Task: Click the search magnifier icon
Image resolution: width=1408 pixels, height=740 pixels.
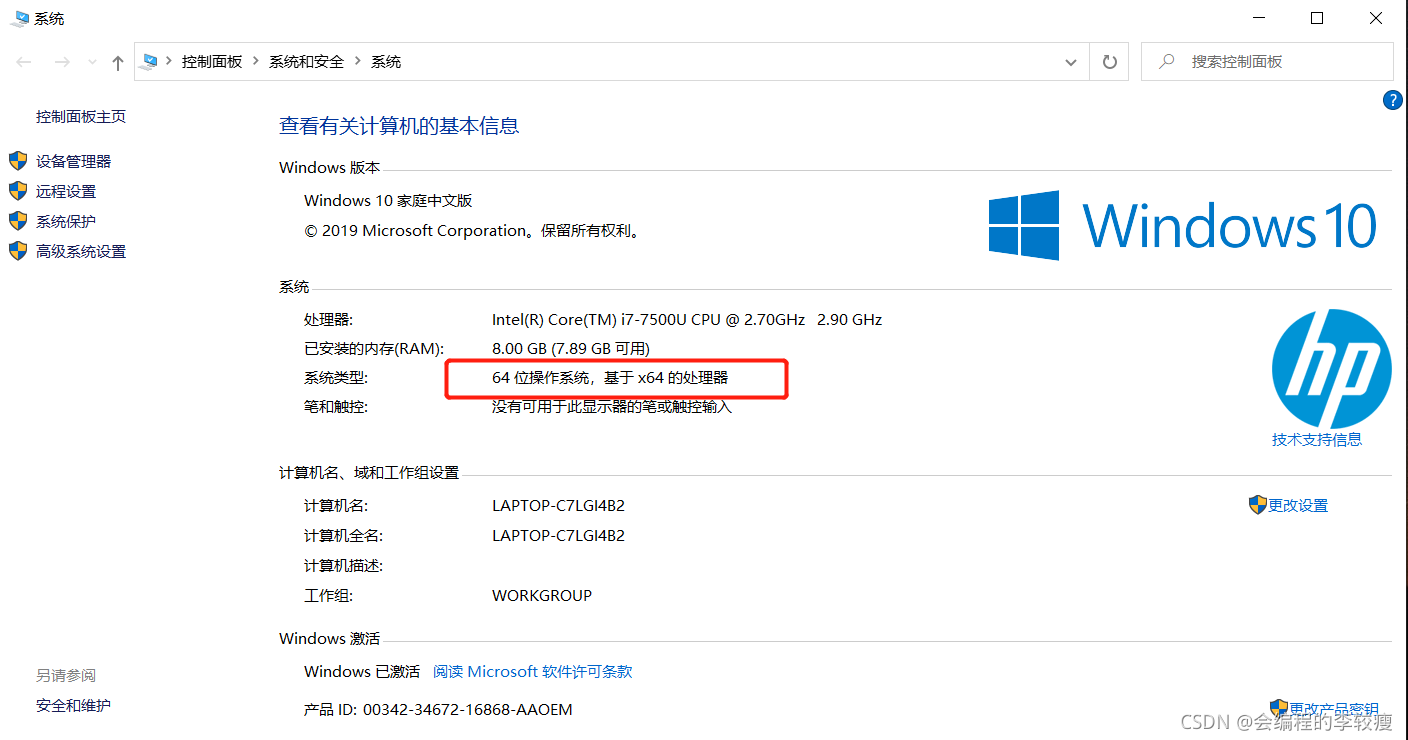Action: coord(1166,62)
